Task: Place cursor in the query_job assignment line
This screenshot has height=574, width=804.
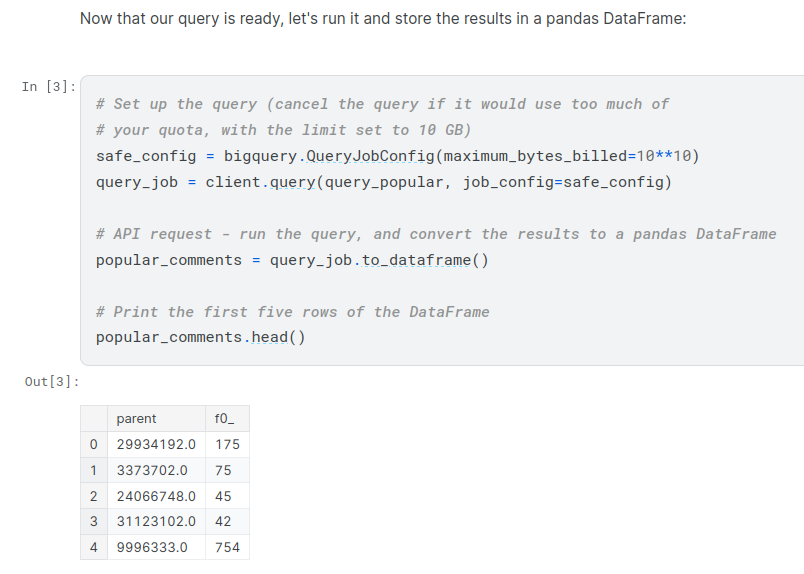Action: (383, 182)
